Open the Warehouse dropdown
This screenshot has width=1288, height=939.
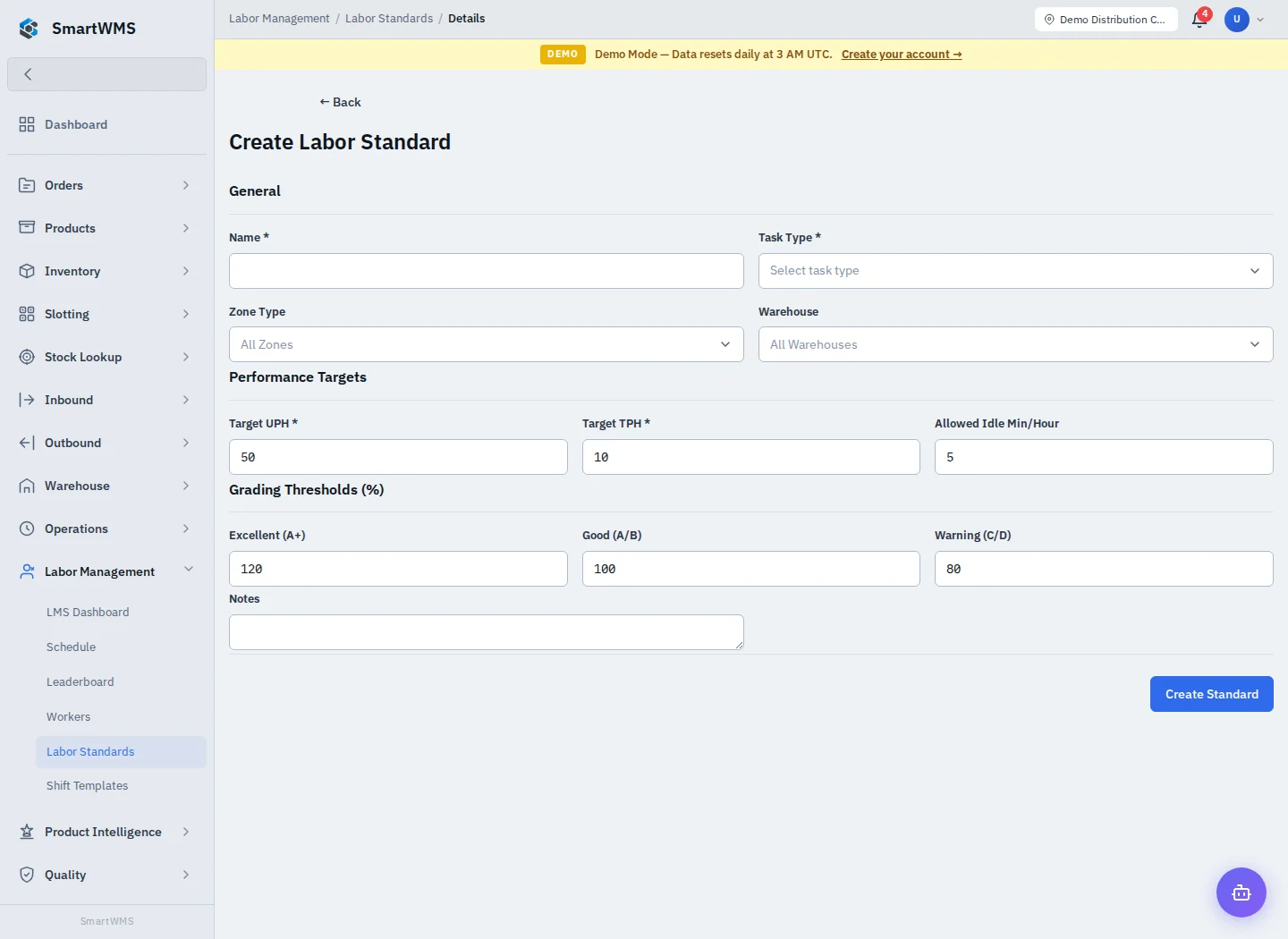tap(1015, 344)
